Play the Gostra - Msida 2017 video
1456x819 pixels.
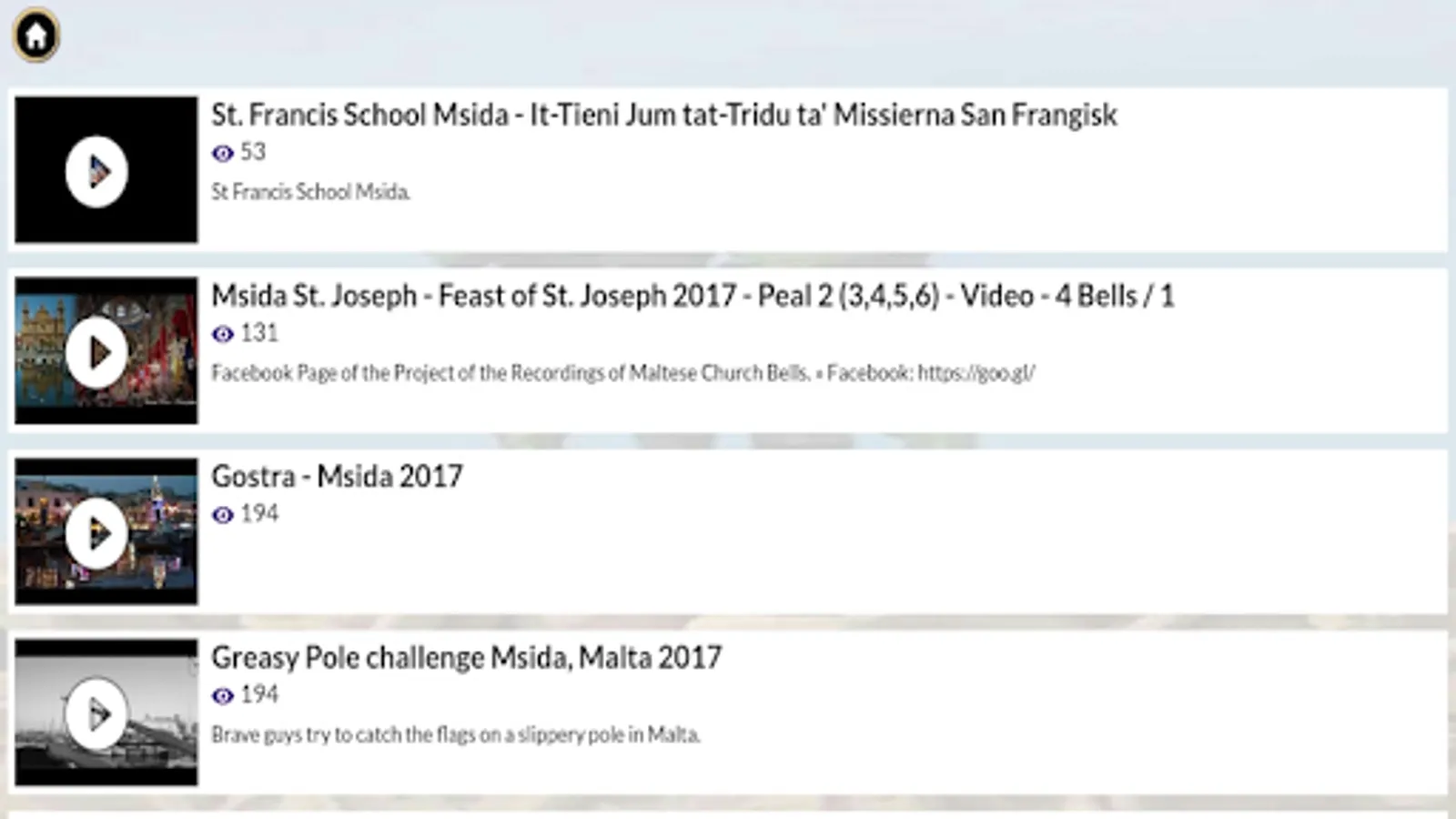click(x=96, y=533)
